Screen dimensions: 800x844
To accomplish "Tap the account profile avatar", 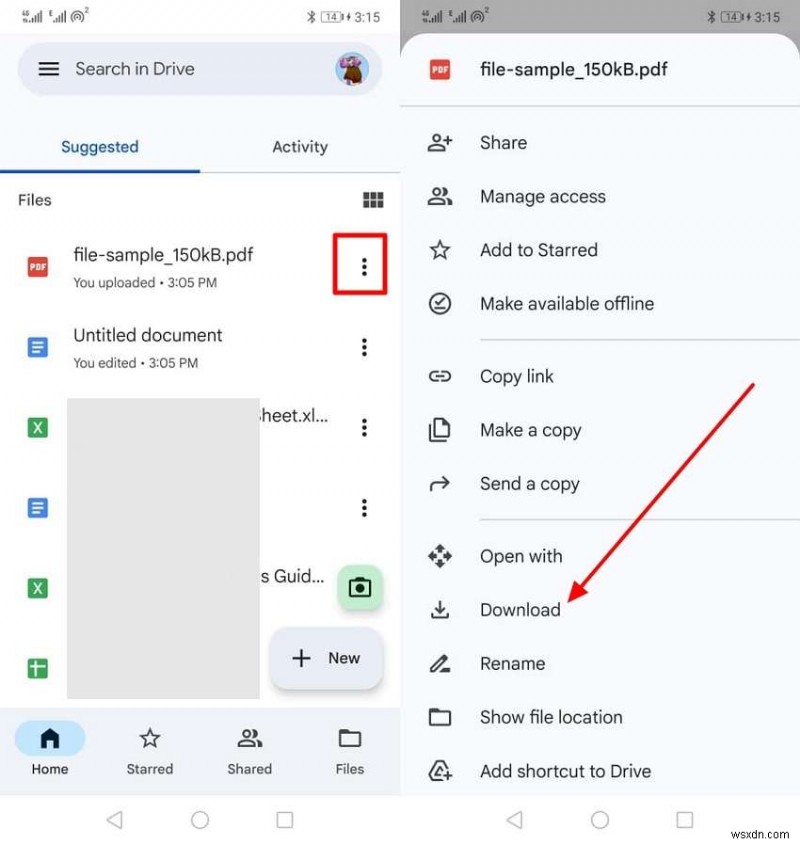I will (352, 69).
